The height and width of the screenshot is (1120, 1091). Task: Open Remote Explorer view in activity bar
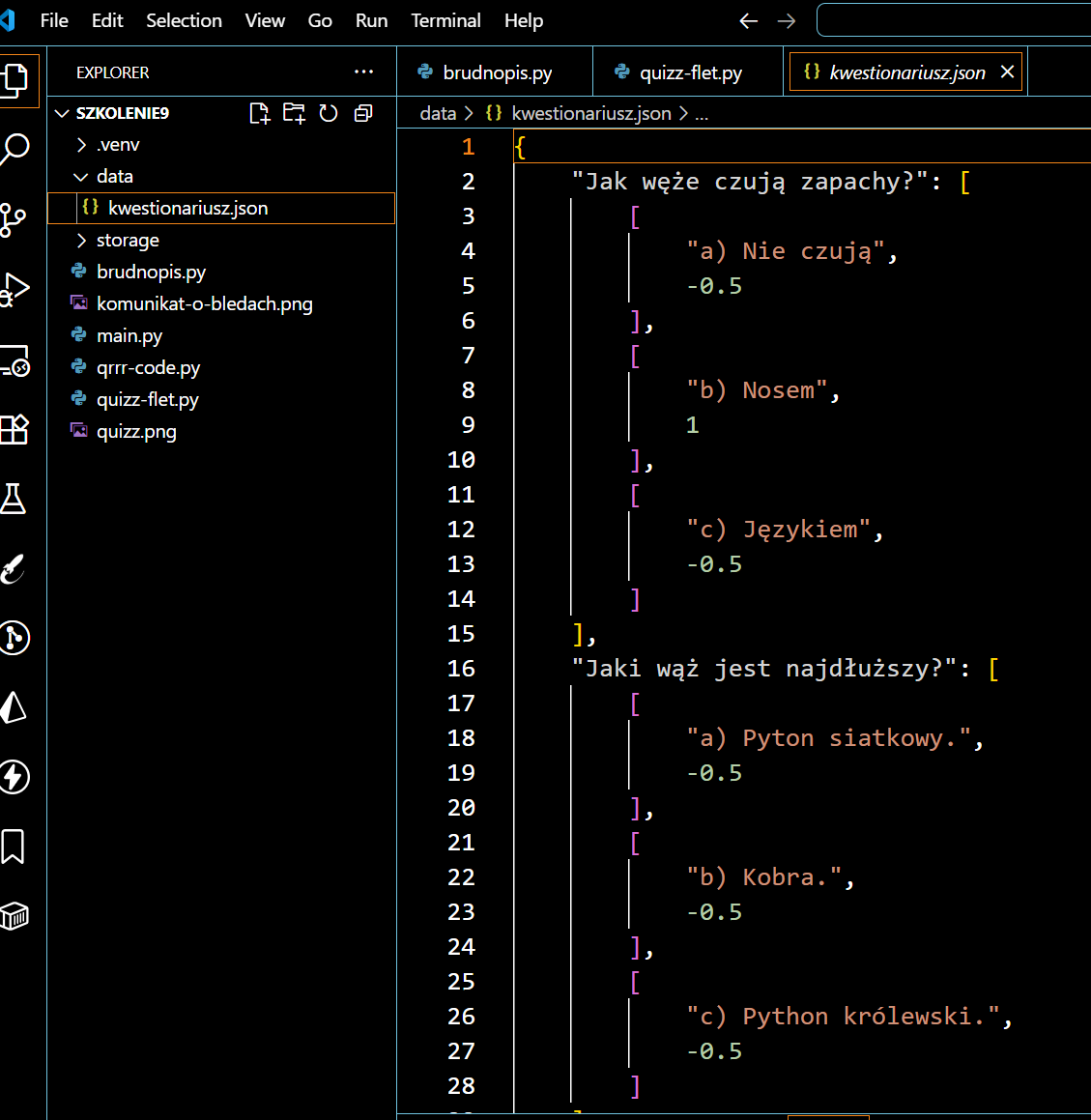pos(14,360)
